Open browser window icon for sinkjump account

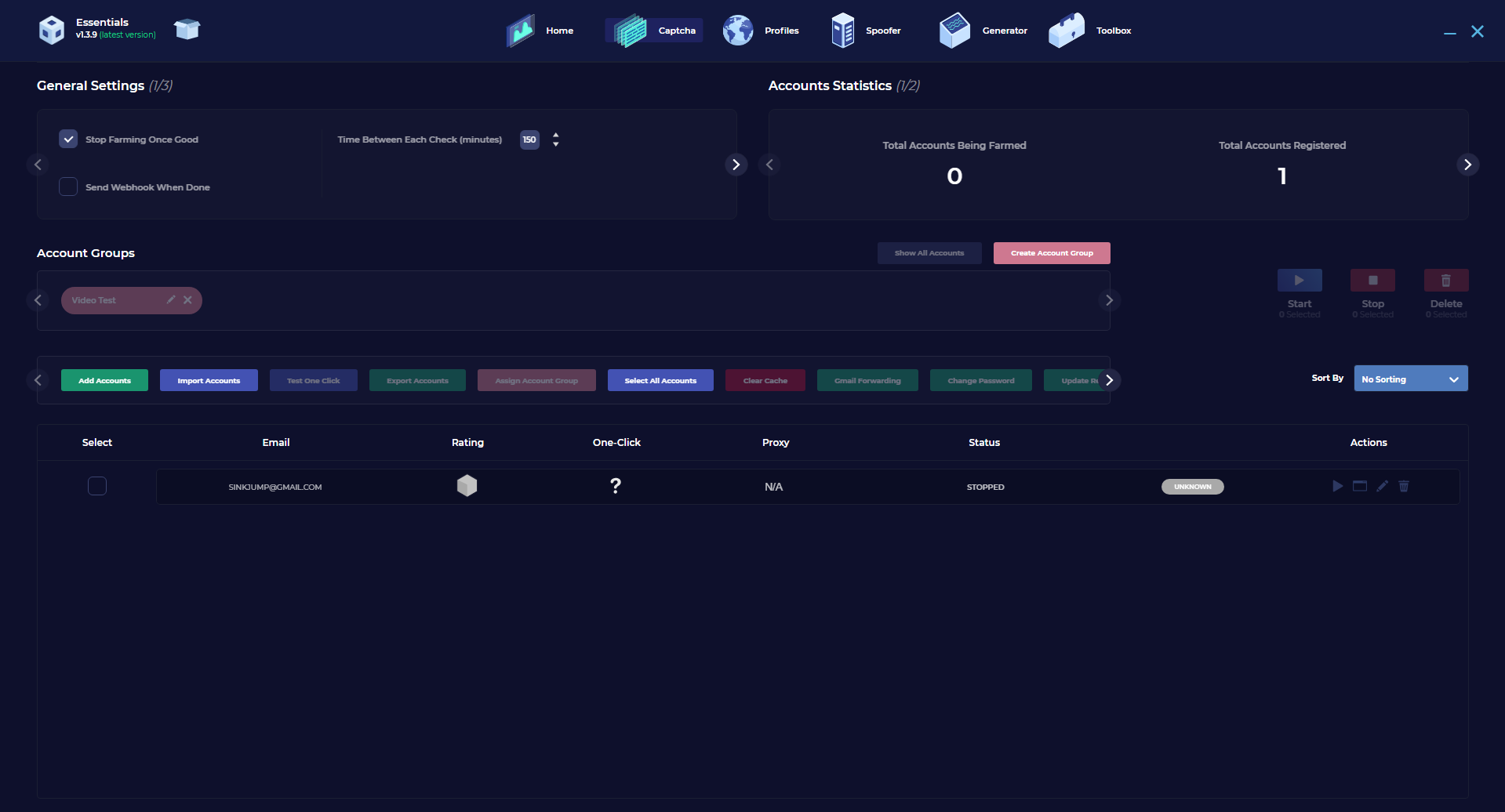pos(1360,486)
